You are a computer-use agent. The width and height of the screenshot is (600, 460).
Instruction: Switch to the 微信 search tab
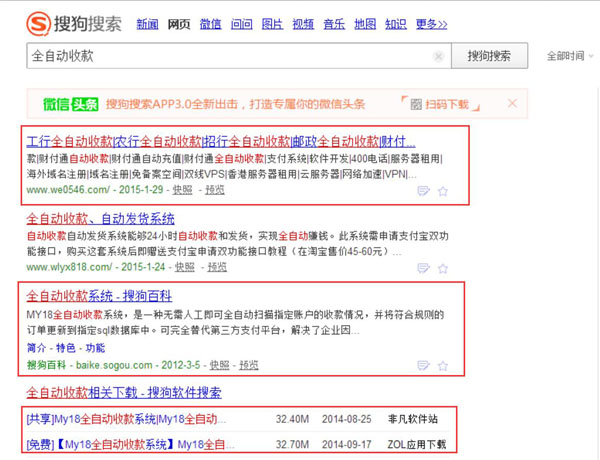210,24
